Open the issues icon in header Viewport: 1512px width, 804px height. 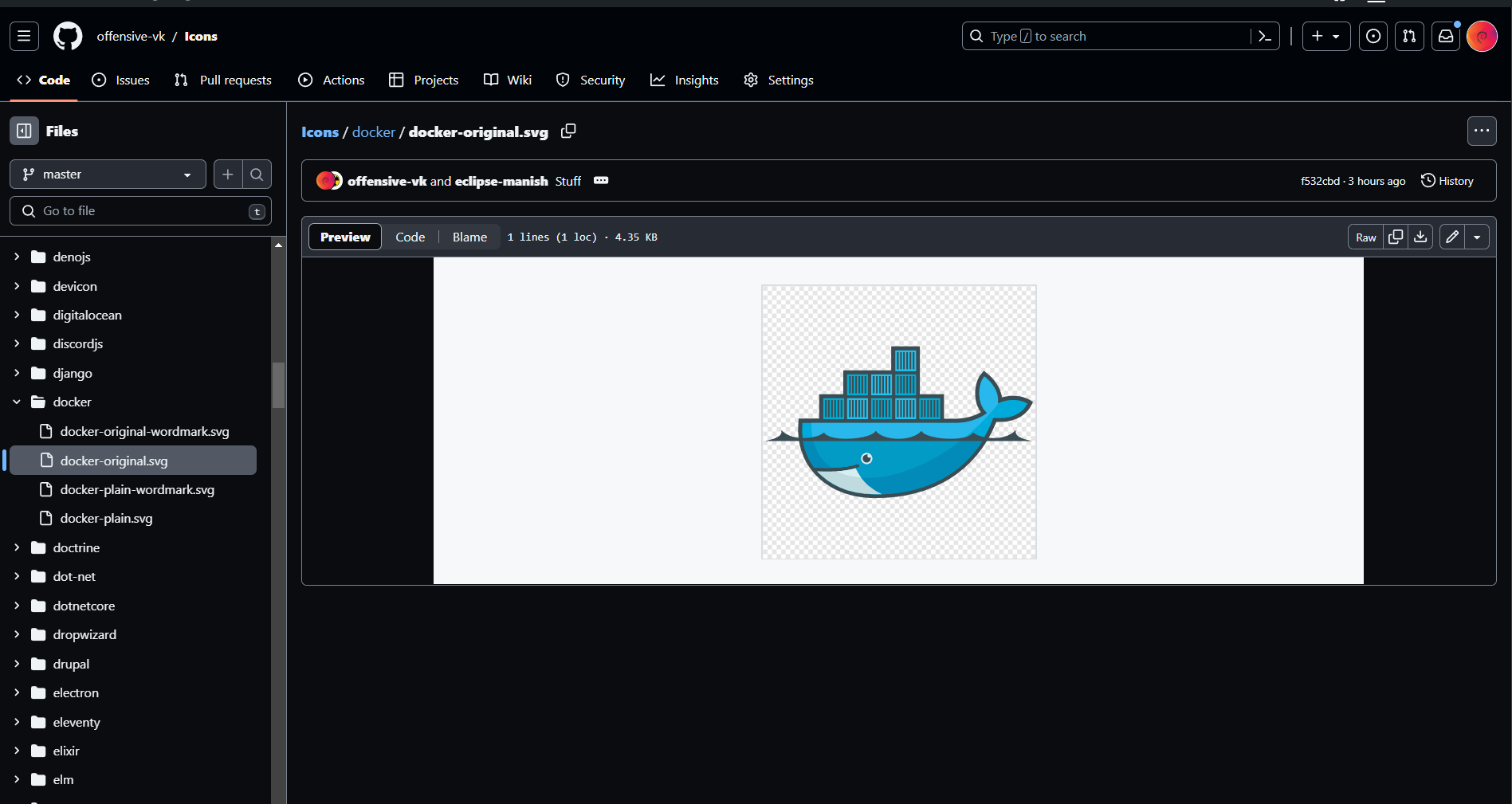pyautogui.click(x=1373, y=36)
